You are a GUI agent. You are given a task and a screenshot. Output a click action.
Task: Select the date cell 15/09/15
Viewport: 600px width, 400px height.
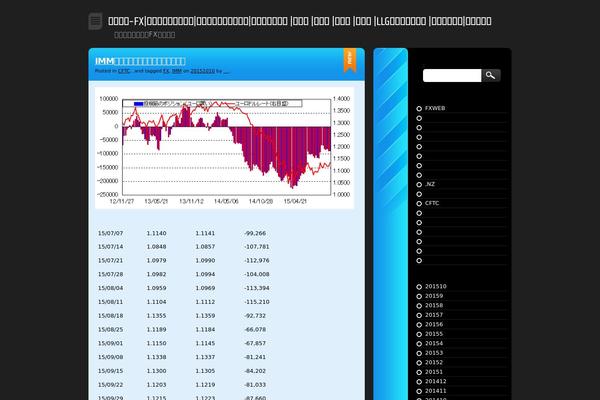click(110, 371)
